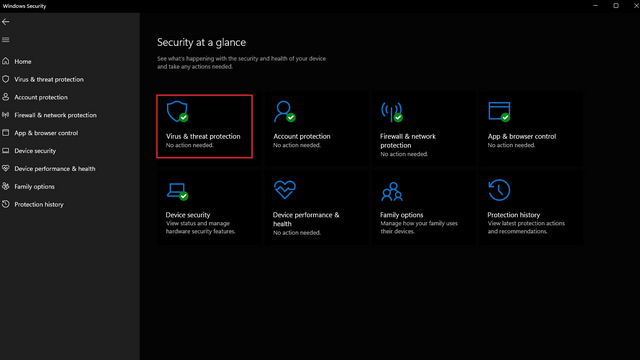Click the browser window icon on App tile

click(499, 111)
